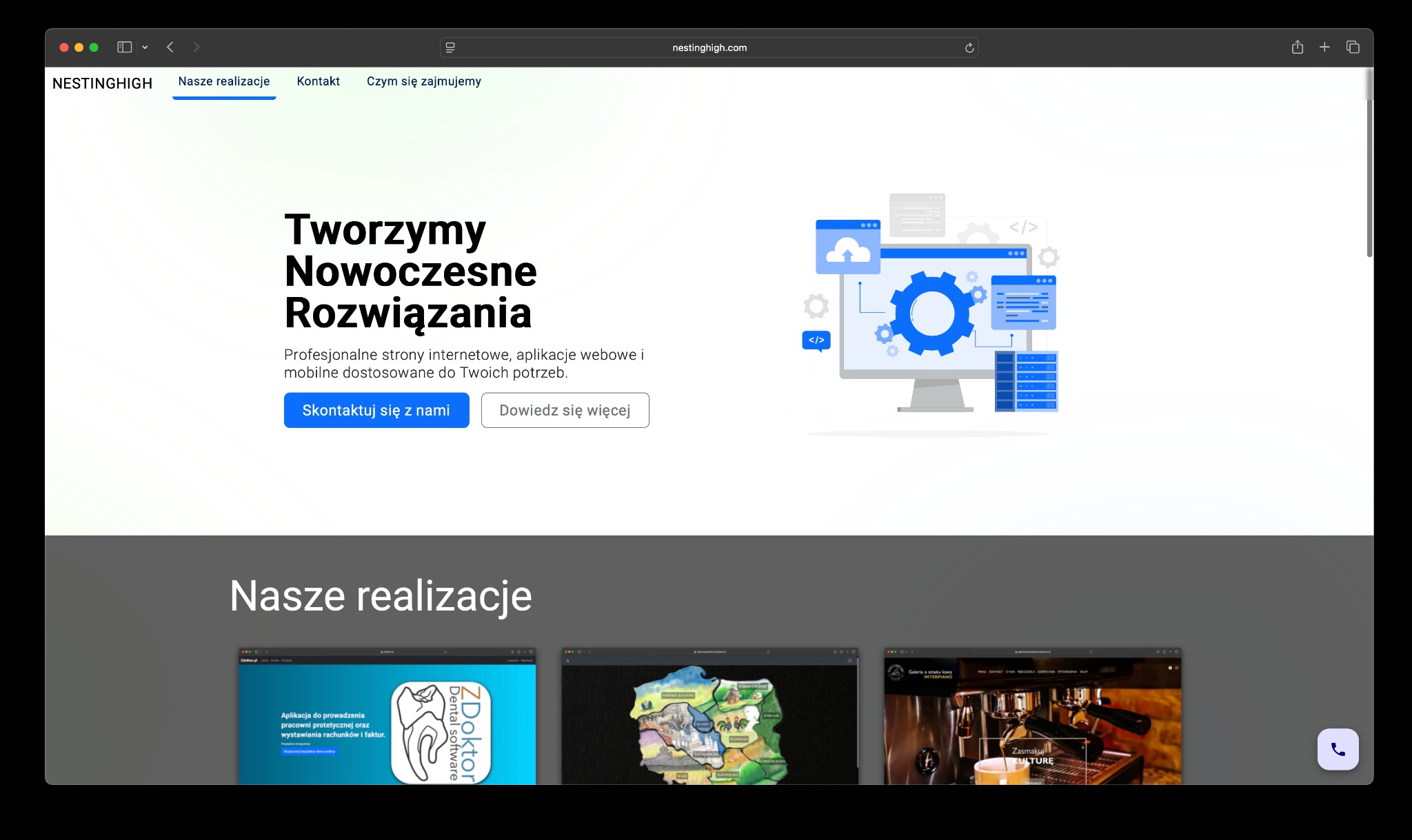Select the Nasze realizacje tab
Image resolution: width=1412 pixels, height=840 pixels.
click(x=224, y=81)
